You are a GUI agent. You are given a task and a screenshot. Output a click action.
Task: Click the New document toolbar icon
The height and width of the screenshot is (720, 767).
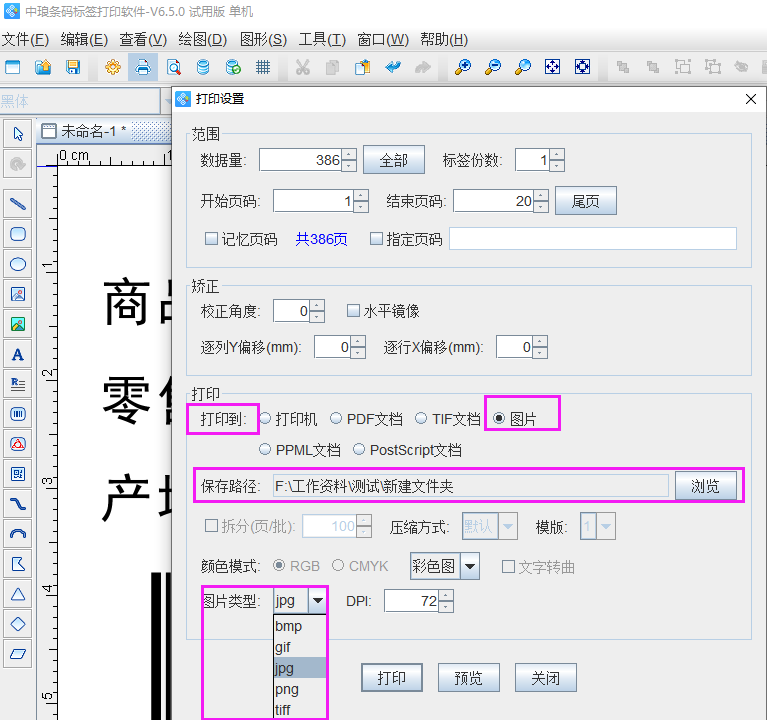click(13, 67)
